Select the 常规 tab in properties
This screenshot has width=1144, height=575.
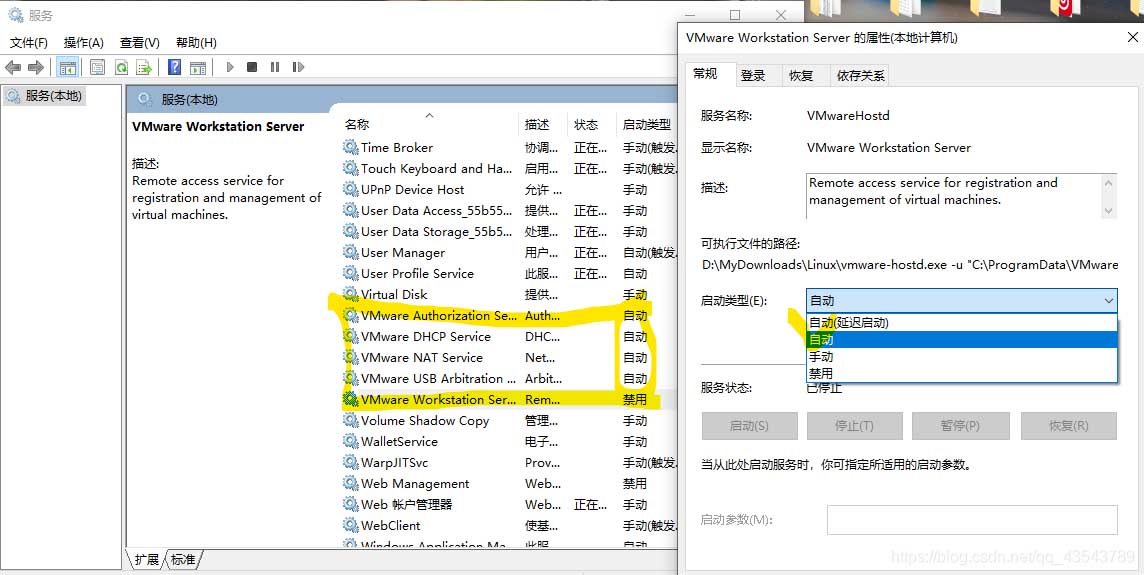pyautogui.click(x=705, y=74)
